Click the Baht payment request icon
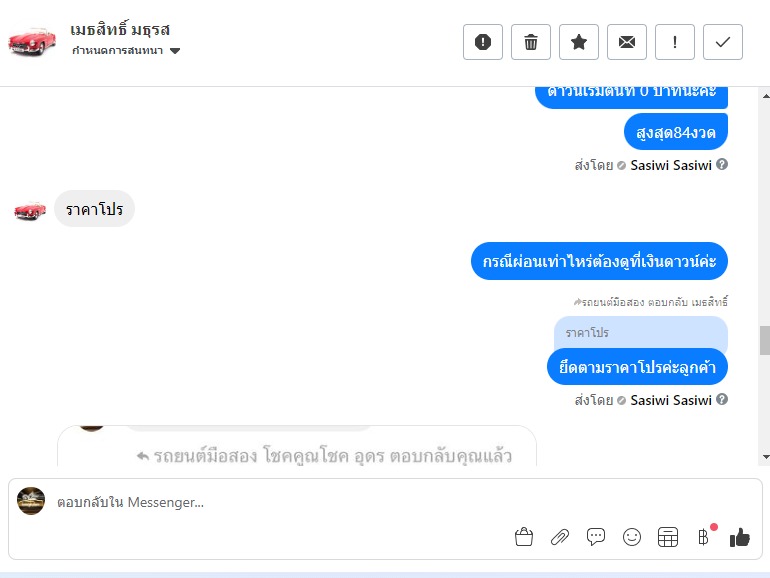Screen dimensions: 770x578 (703, 537)
